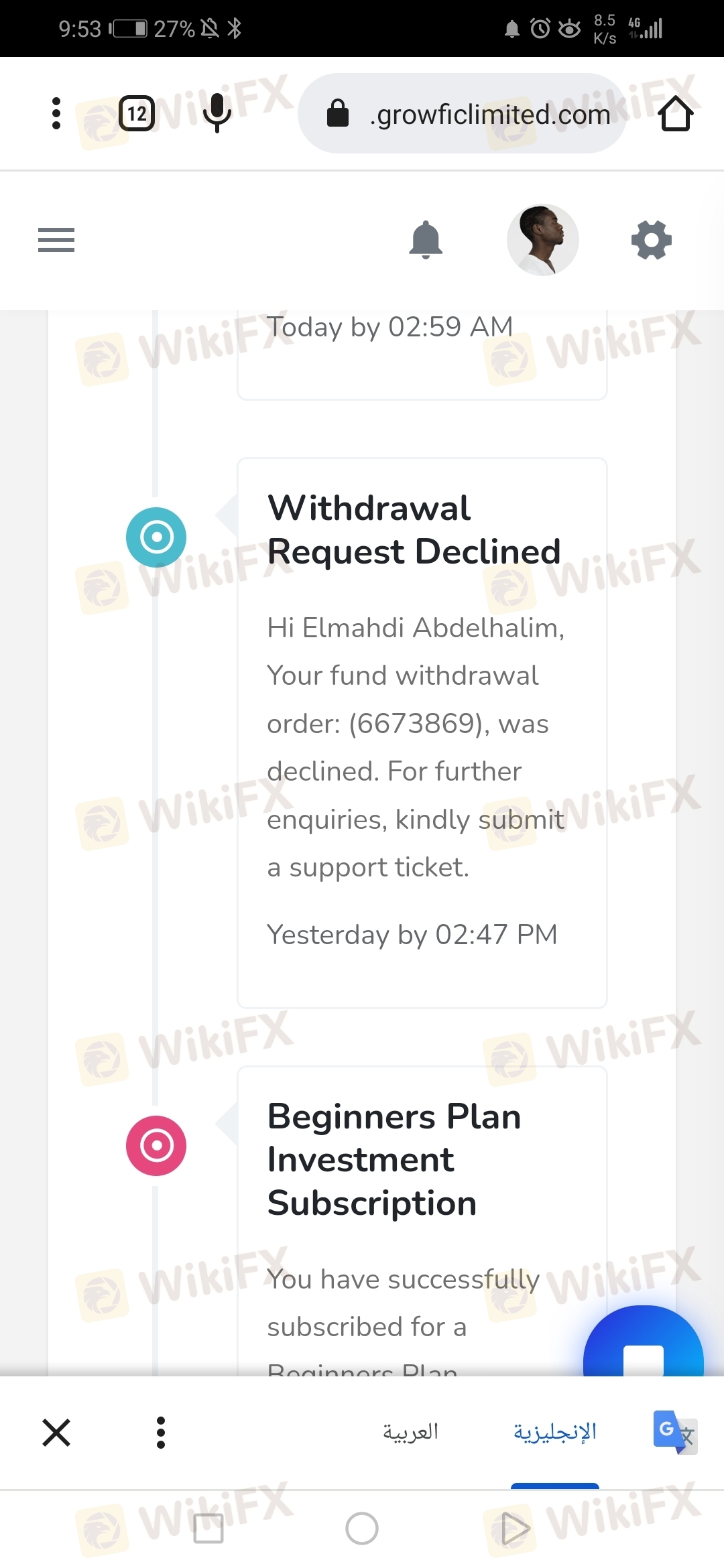Close the translation bar

point(56,1433)
